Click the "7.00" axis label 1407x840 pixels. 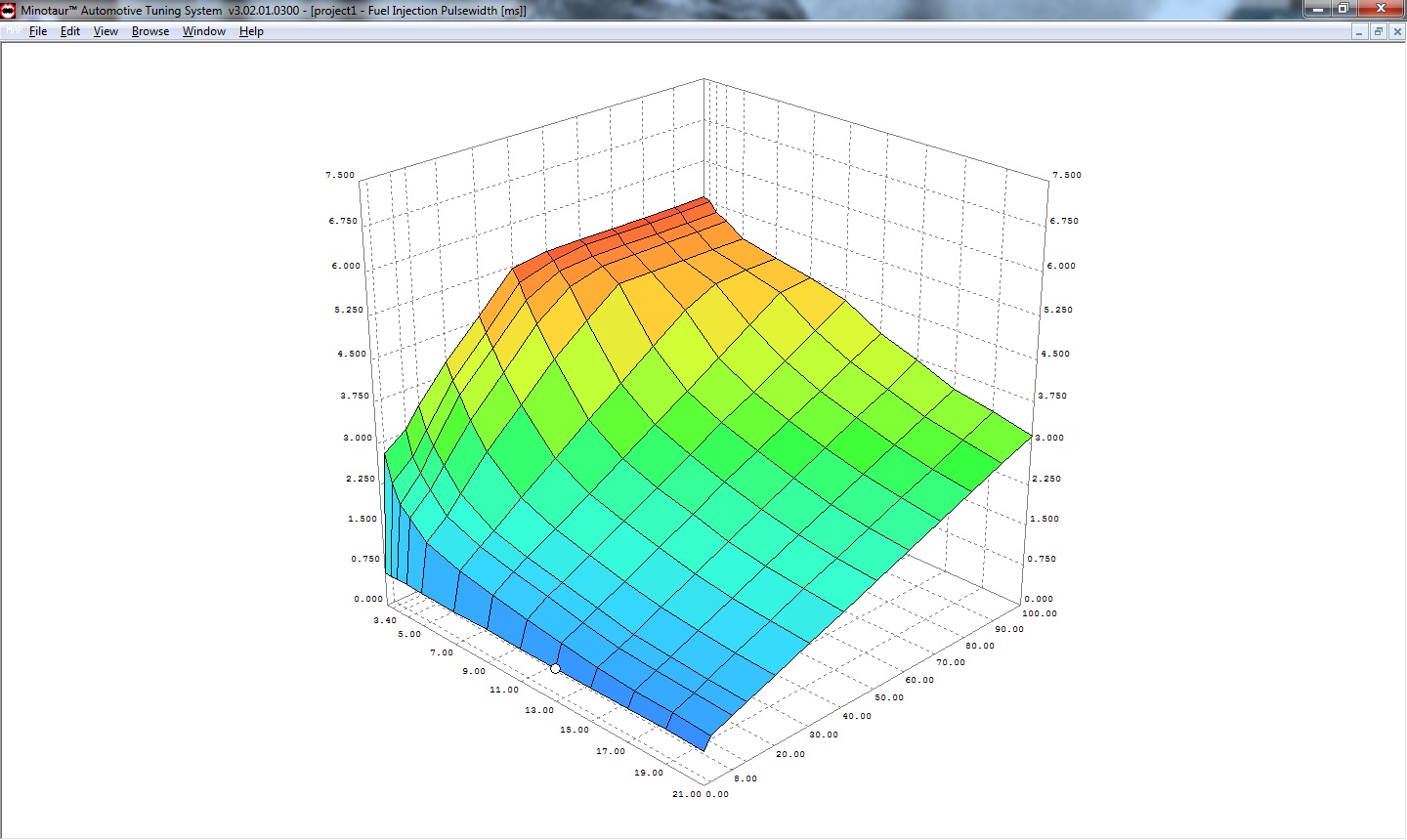442,652
